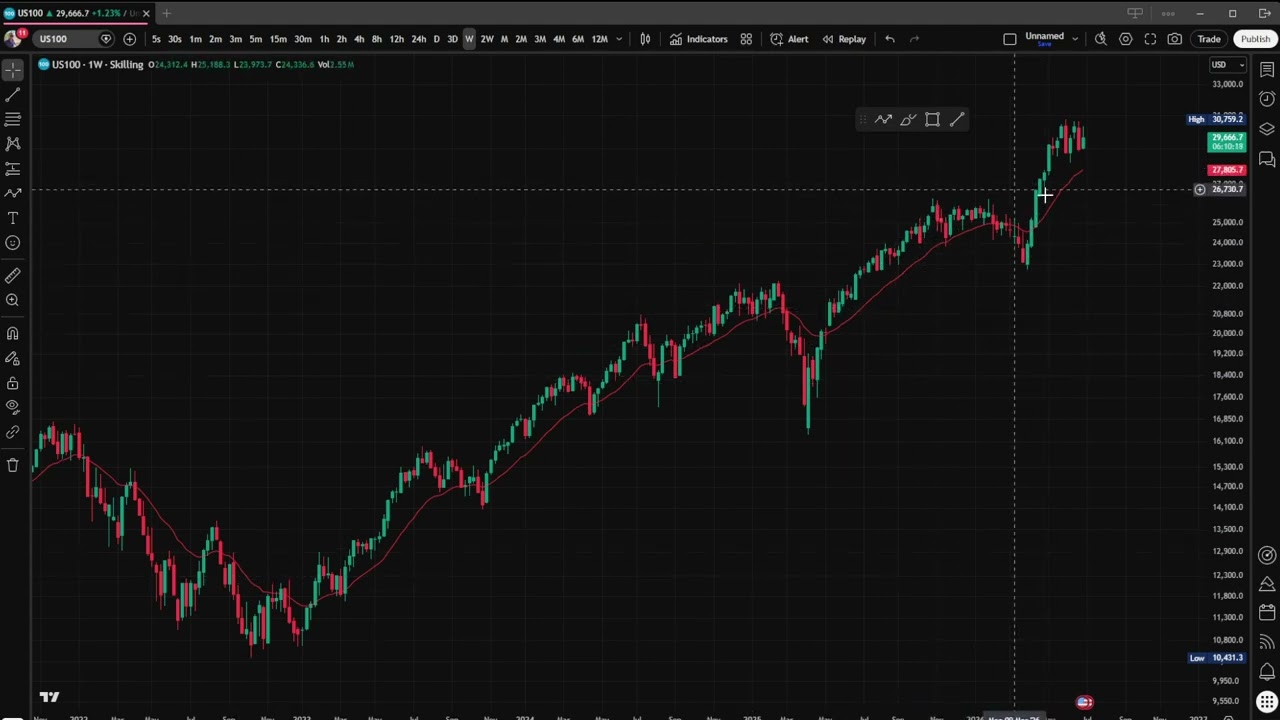Open the linked drawings sync icon
This screenshot has height=720, width=1280.
coord(13,432)
